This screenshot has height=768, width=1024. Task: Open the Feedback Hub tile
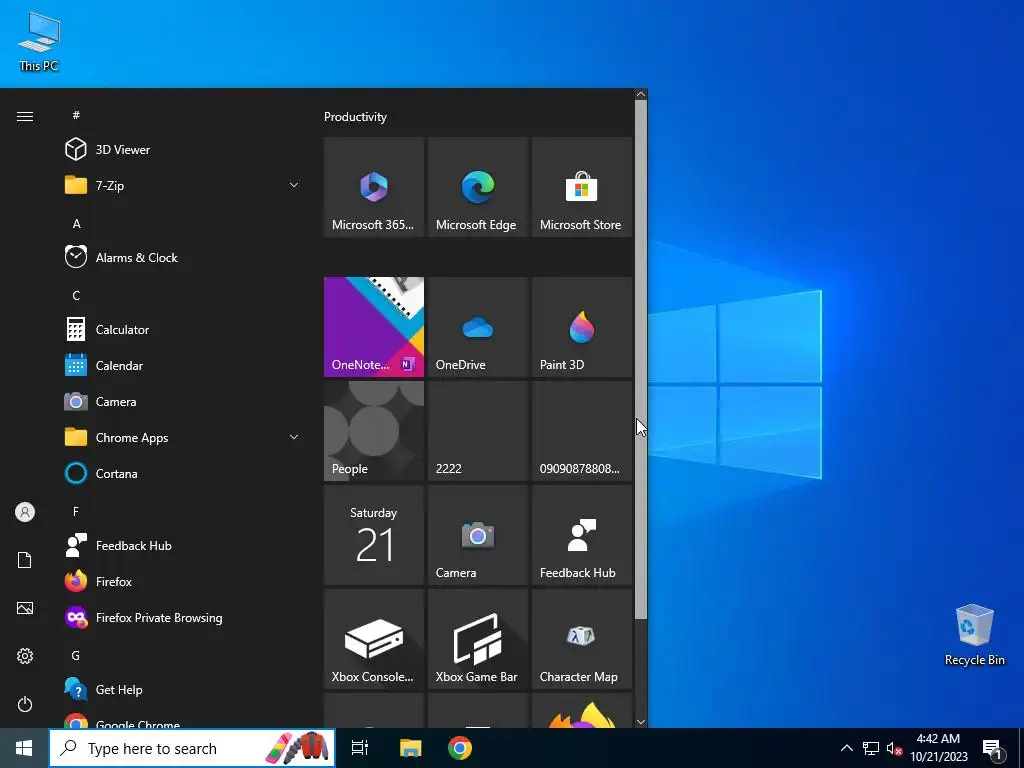[x=582, y=535]
